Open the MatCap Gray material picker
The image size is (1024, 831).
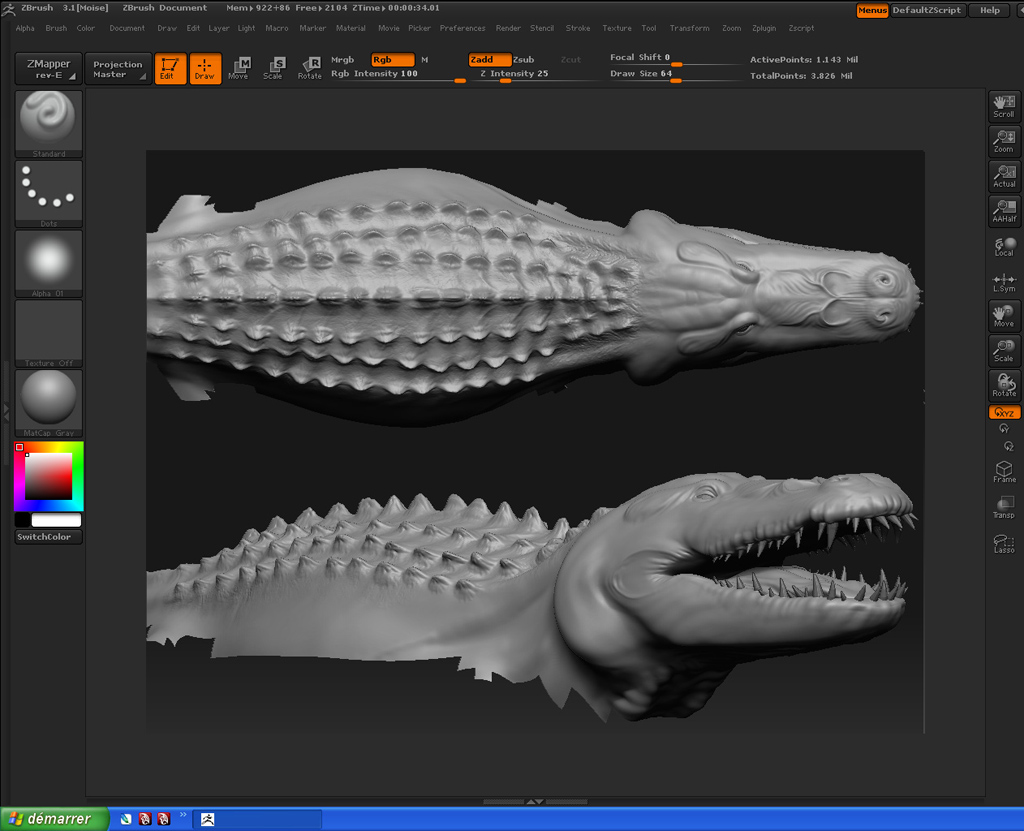click(x=48, y=404)
